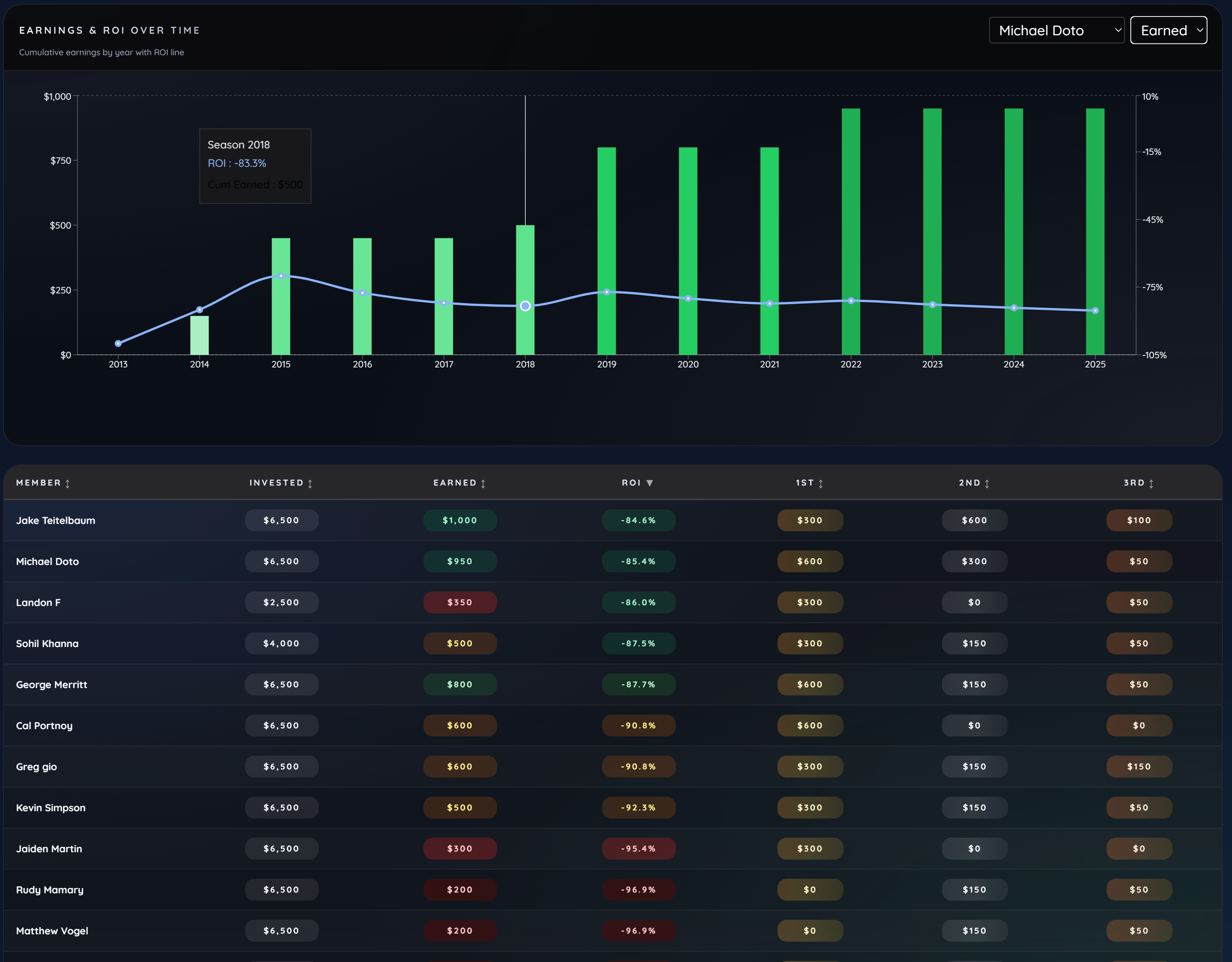Click Sohil Khanna member name

click(48, 643)
